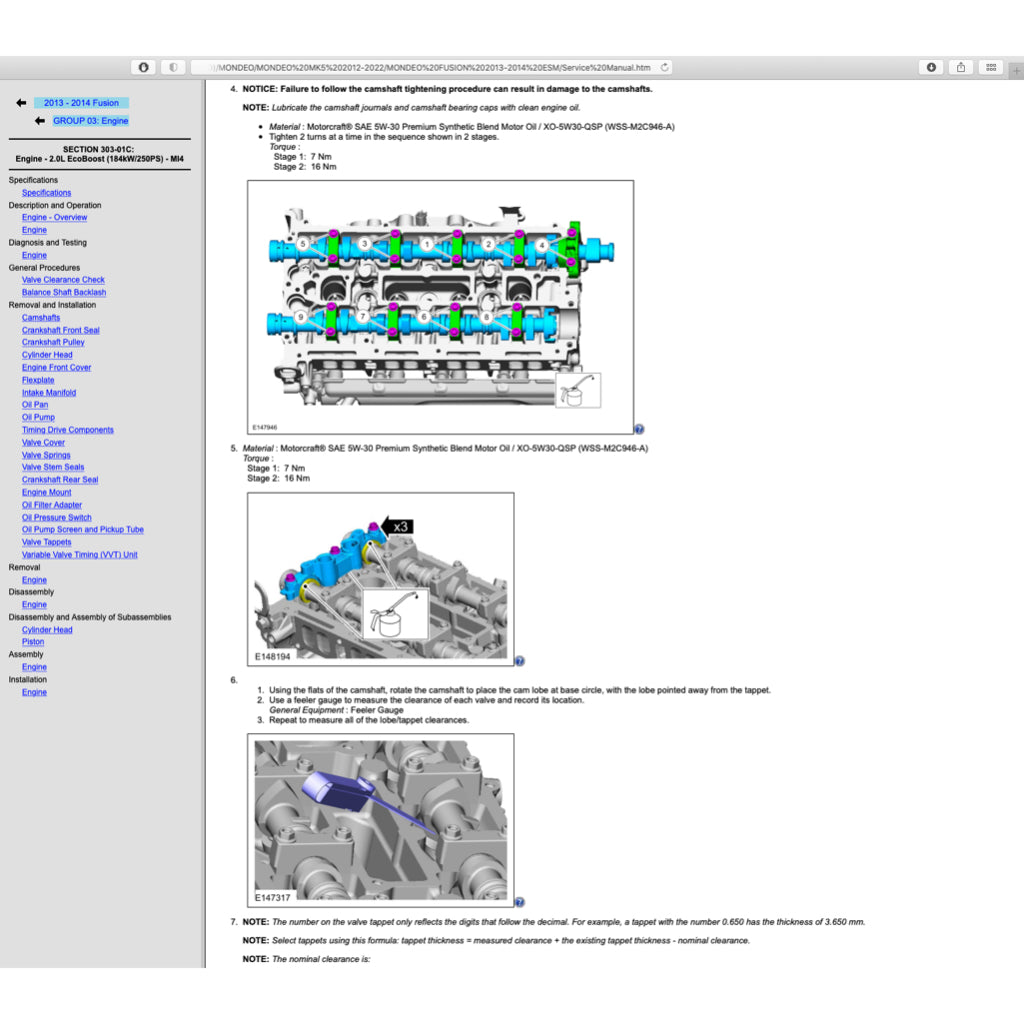Viewport: 1024px width, 1024px height.
Task: Select Variable Valve Timing (VVT) Unit link
Action: [x=80, y=555]
